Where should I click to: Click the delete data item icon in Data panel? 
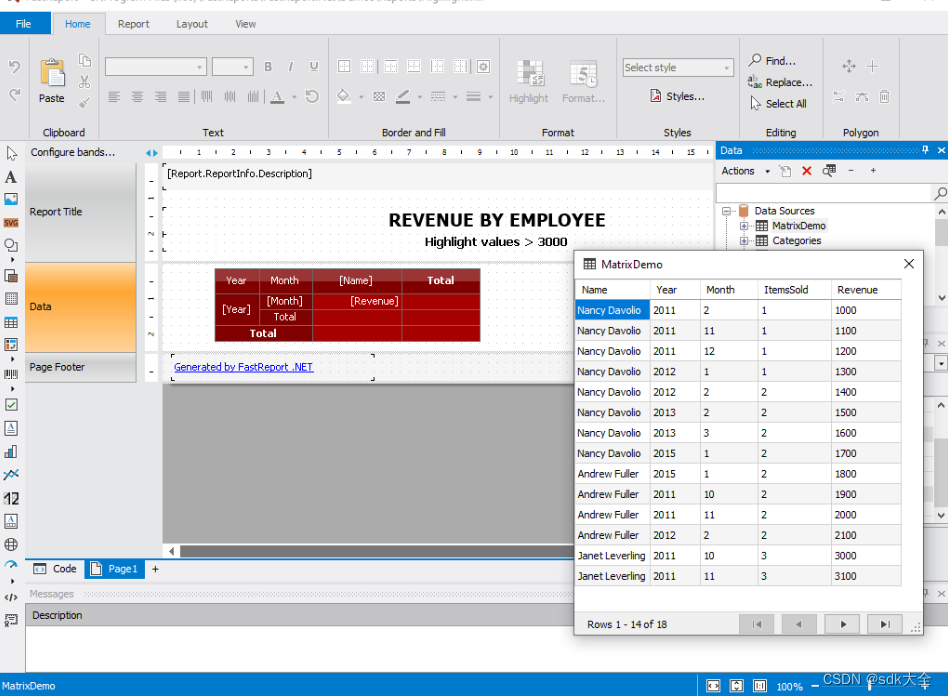tap(806, 171)
